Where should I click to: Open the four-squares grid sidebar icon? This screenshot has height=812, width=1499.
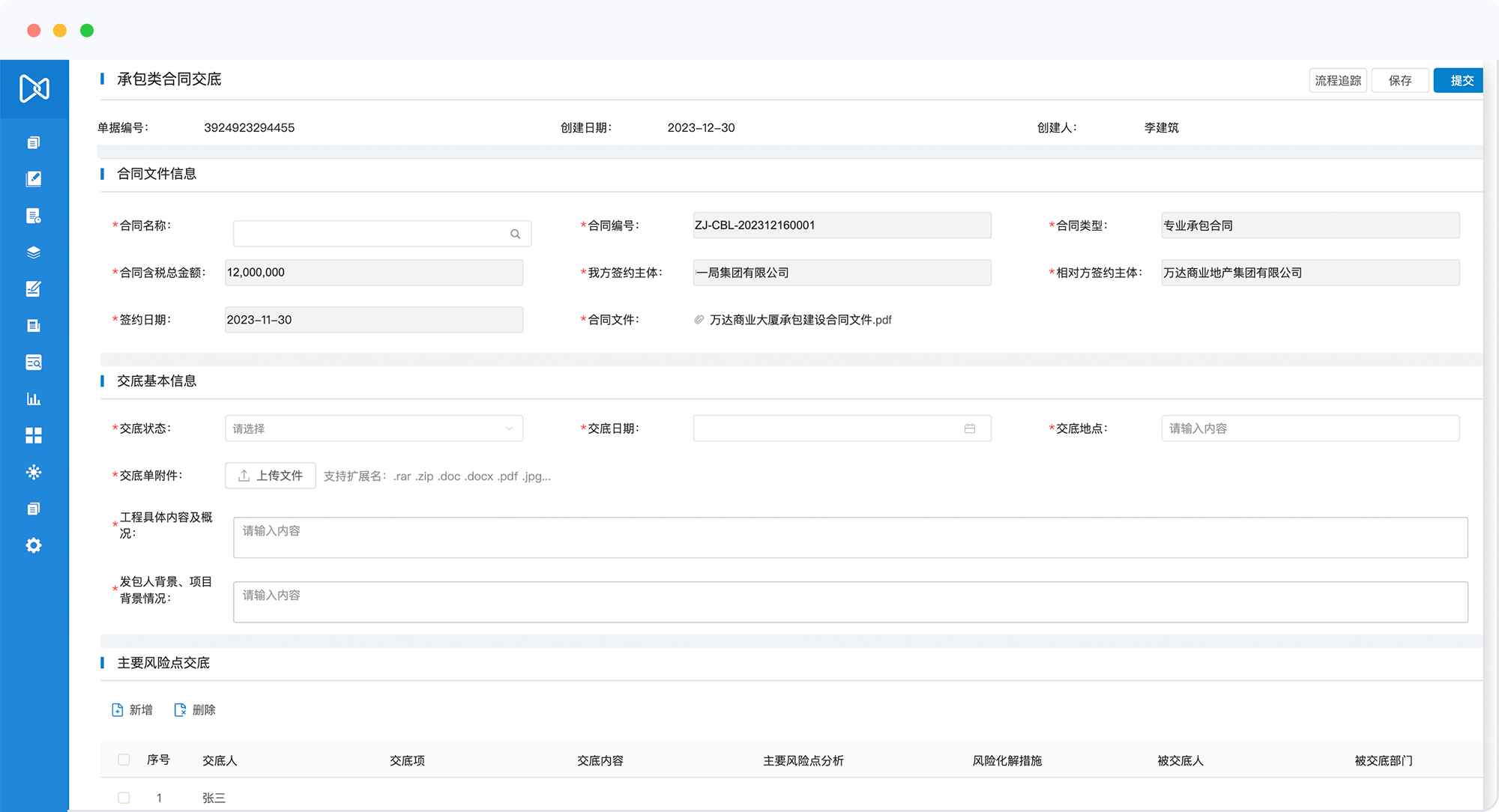point(34,435)
